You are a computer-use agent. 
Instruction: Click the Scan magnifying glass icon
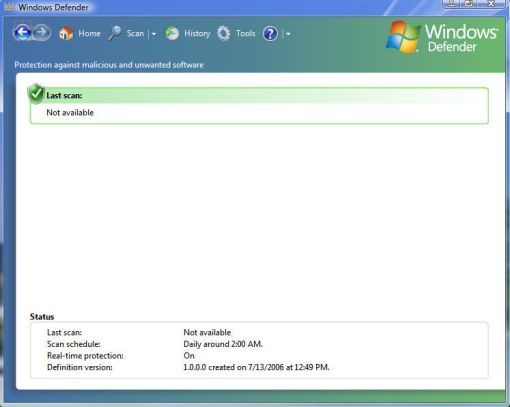coord(115,33)
